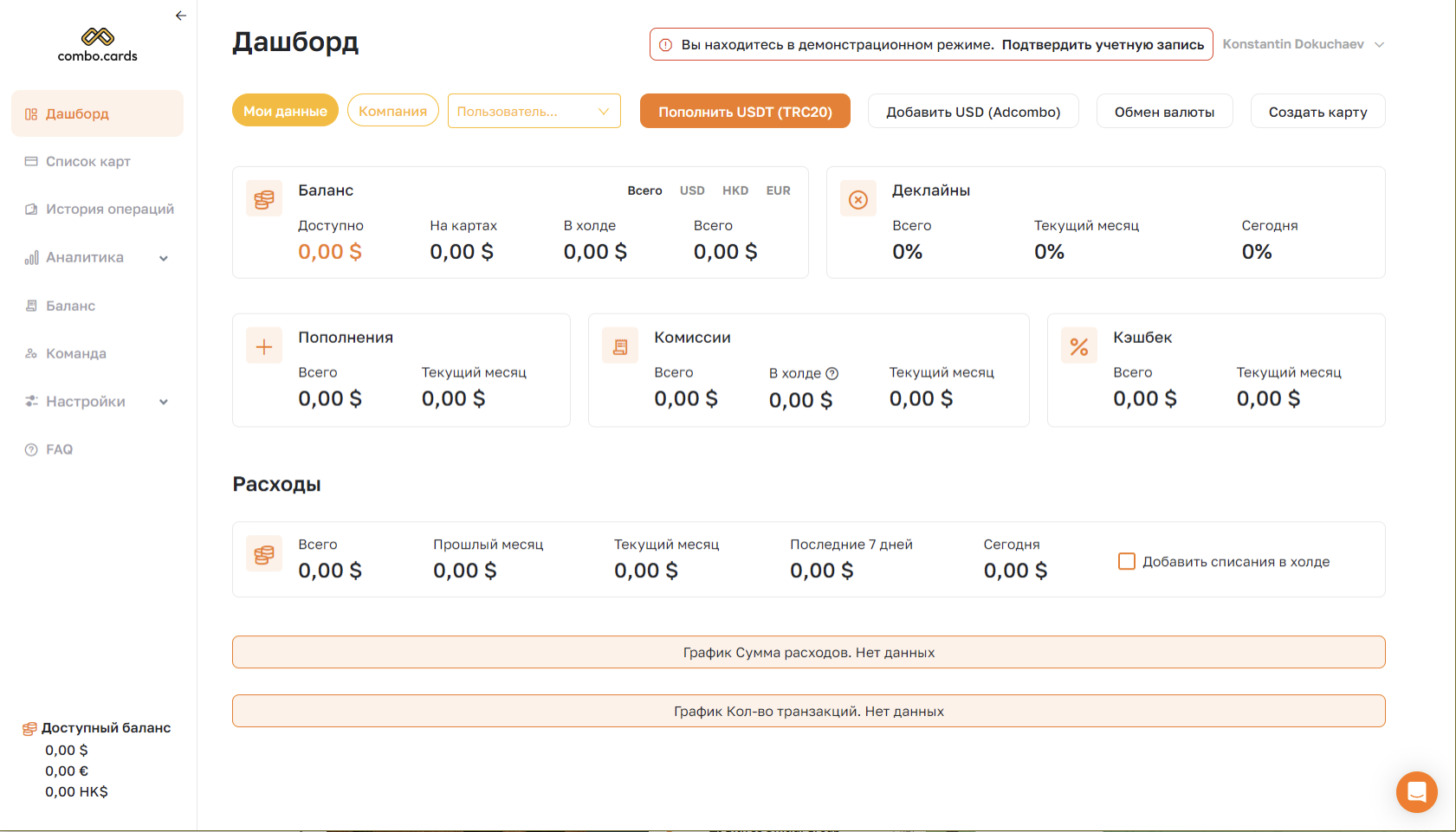
Task: Select Всего balance currency tab
Action: (645, 190)
